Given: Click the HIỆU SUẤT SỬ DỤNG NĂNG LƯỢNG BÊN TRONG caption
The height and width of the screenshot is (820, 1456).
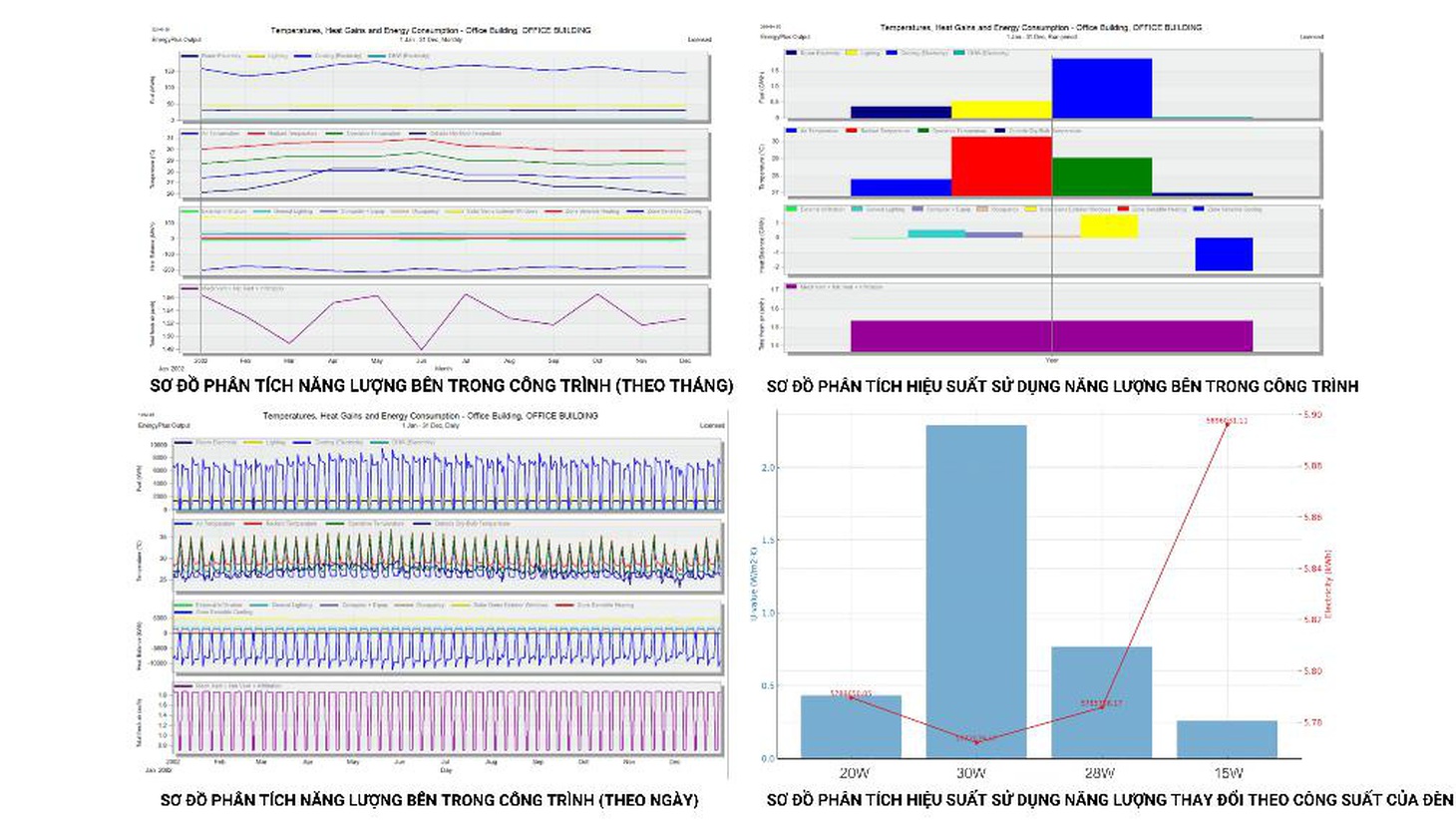Looking at the screenshot, I should [x=1062, y=386].
